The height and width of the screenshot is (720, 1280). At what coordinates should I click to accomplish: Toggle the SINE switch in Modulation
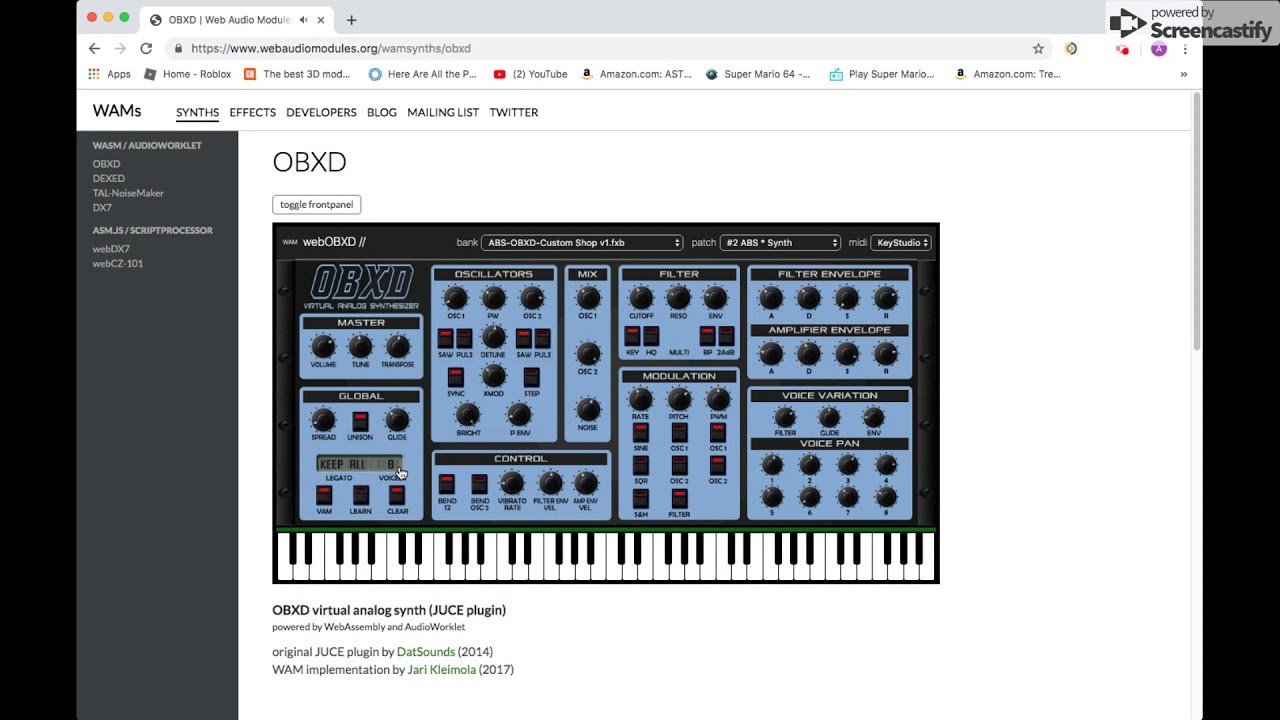641,432
